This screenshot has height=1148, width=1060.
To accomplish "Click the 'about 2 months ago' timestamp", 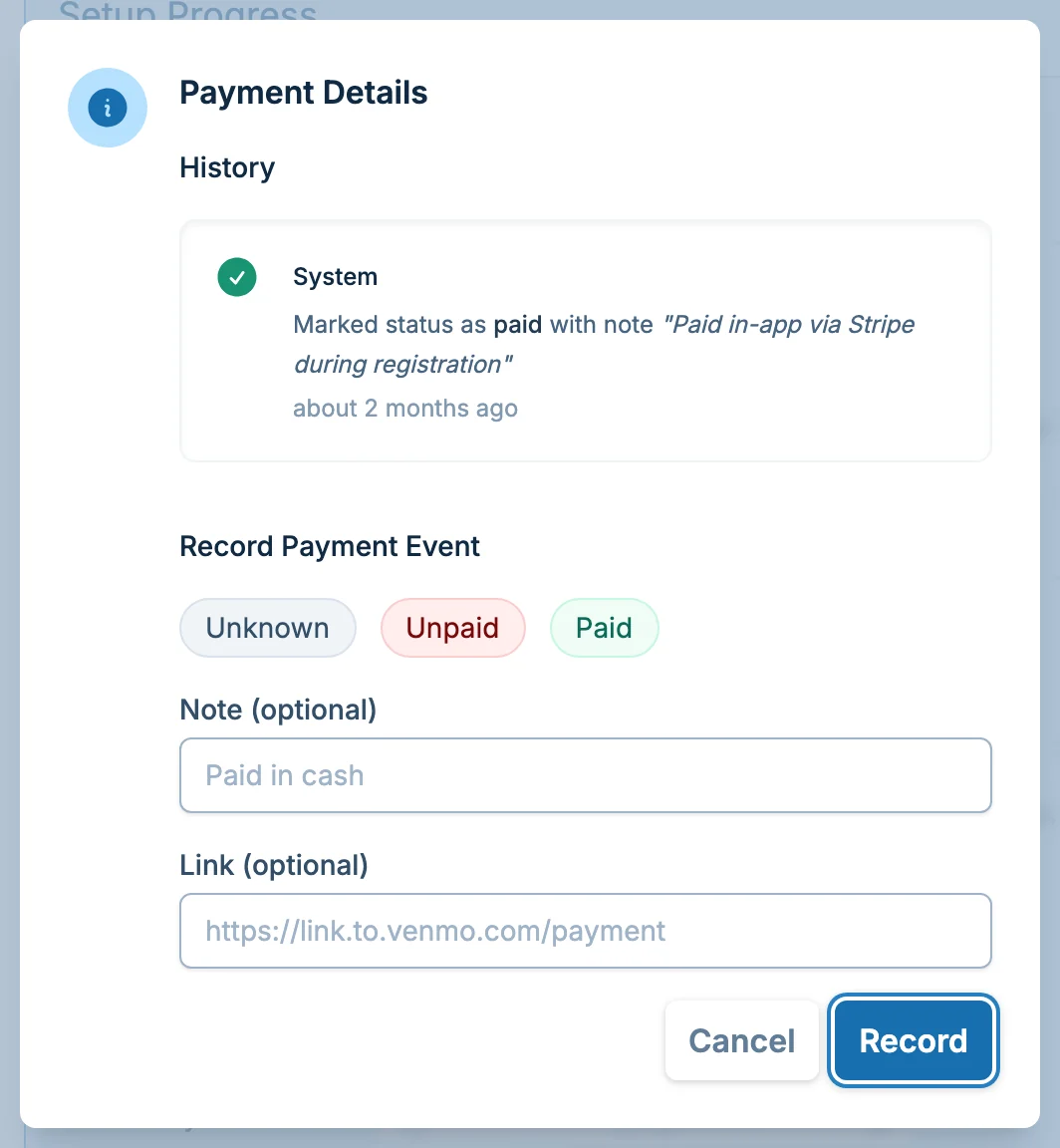I will (x=405, y=408).
